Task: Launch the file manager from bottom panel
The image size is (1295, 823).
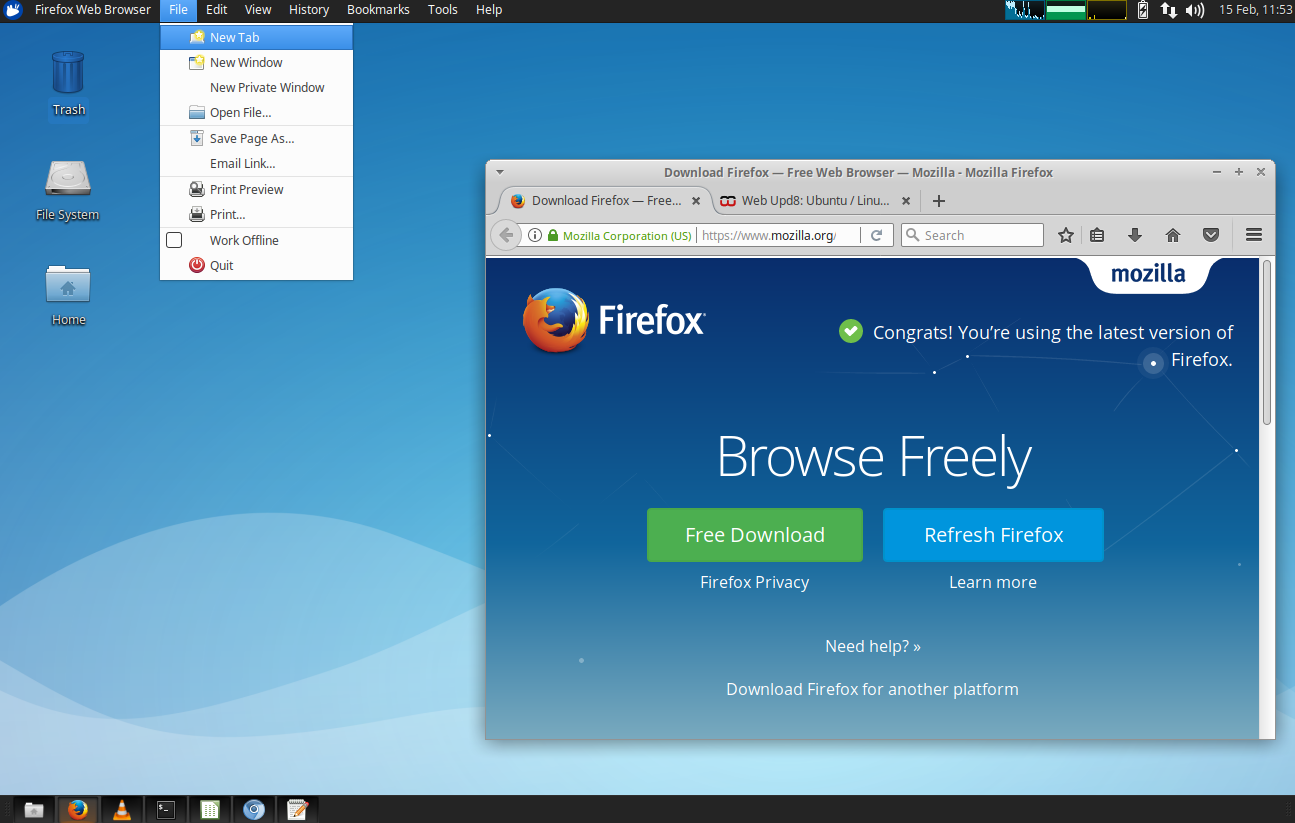Action: click(x=34, y=810)
